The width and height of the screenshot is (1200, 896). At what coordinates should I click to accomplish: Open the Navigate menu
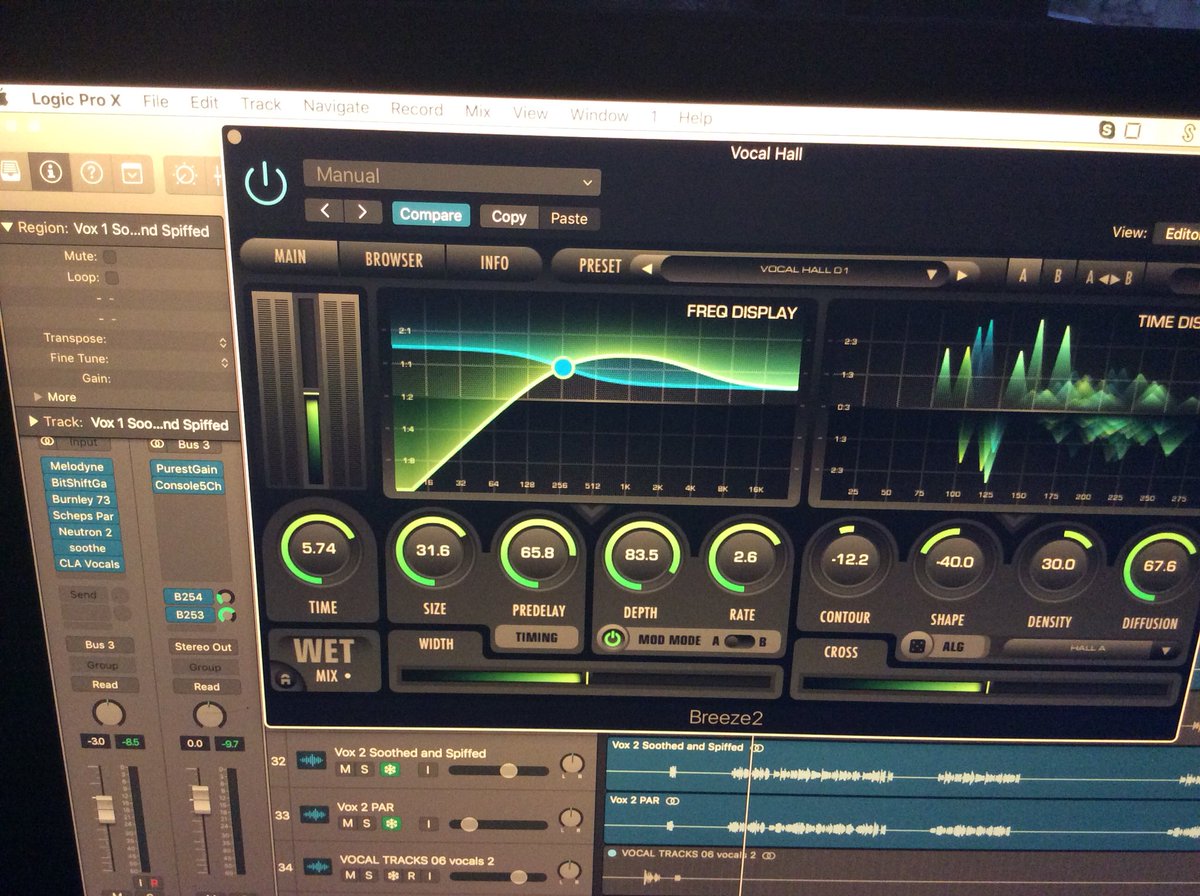coord(336,106)
